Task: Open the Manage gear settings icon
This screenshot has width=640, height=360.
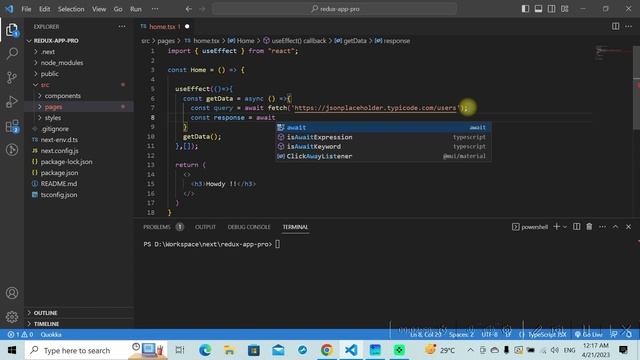Action: 12,316
